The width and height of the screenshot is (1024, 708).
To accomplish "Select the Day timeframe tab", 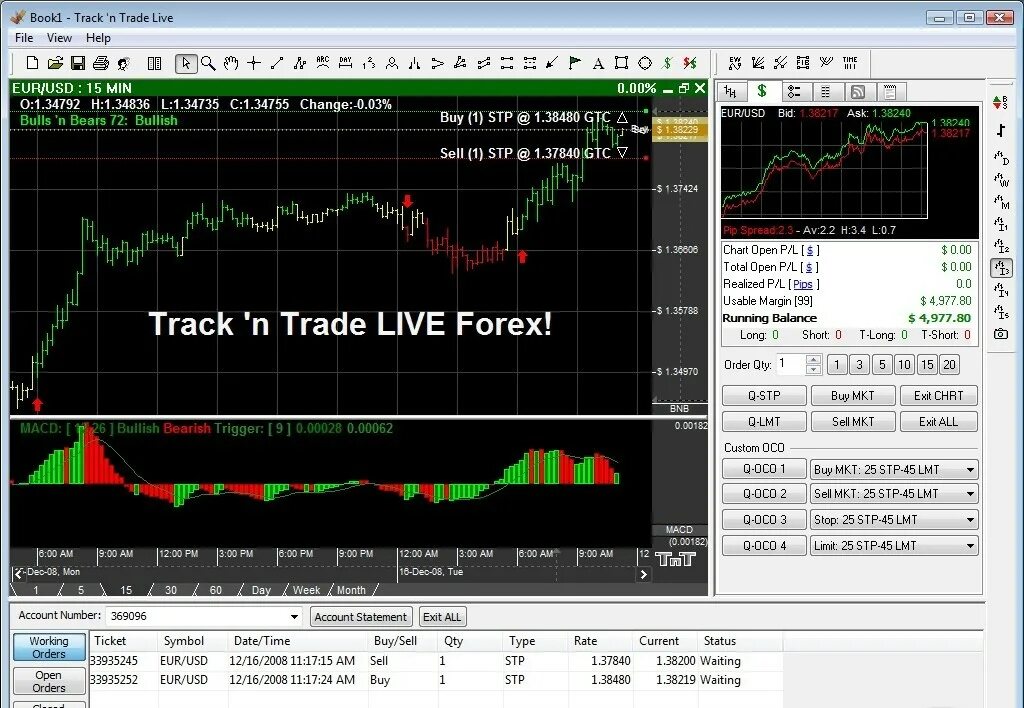I will (x=261, y=590).
